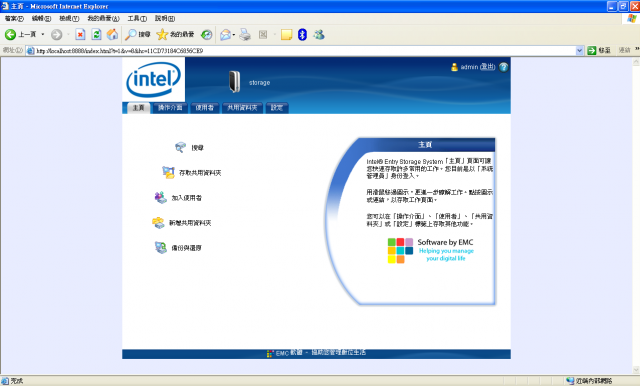Click the green 移至 Go button
This screenshot has width=640, height=386.
click(x=599, y=50)
